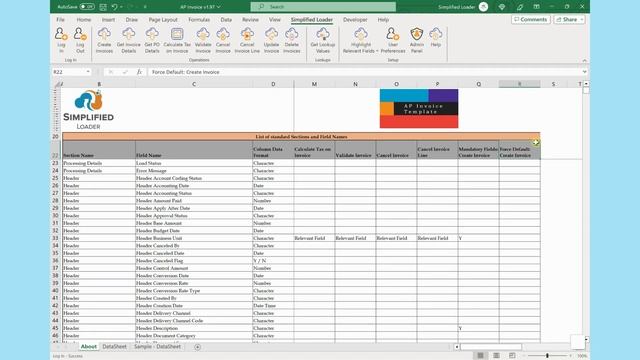
Task: Click Cancel Invoice Line icon
Action: pyautogui.click(x=247, y=40)
